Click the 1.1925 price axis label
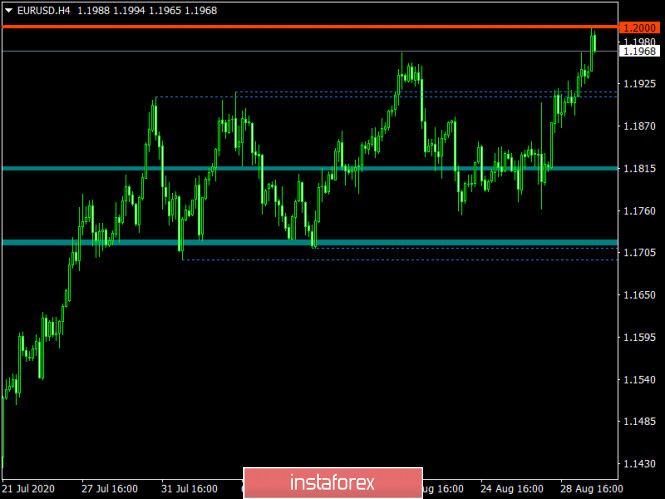The width and height of the screenshot is (665, 499). [638, 84]
